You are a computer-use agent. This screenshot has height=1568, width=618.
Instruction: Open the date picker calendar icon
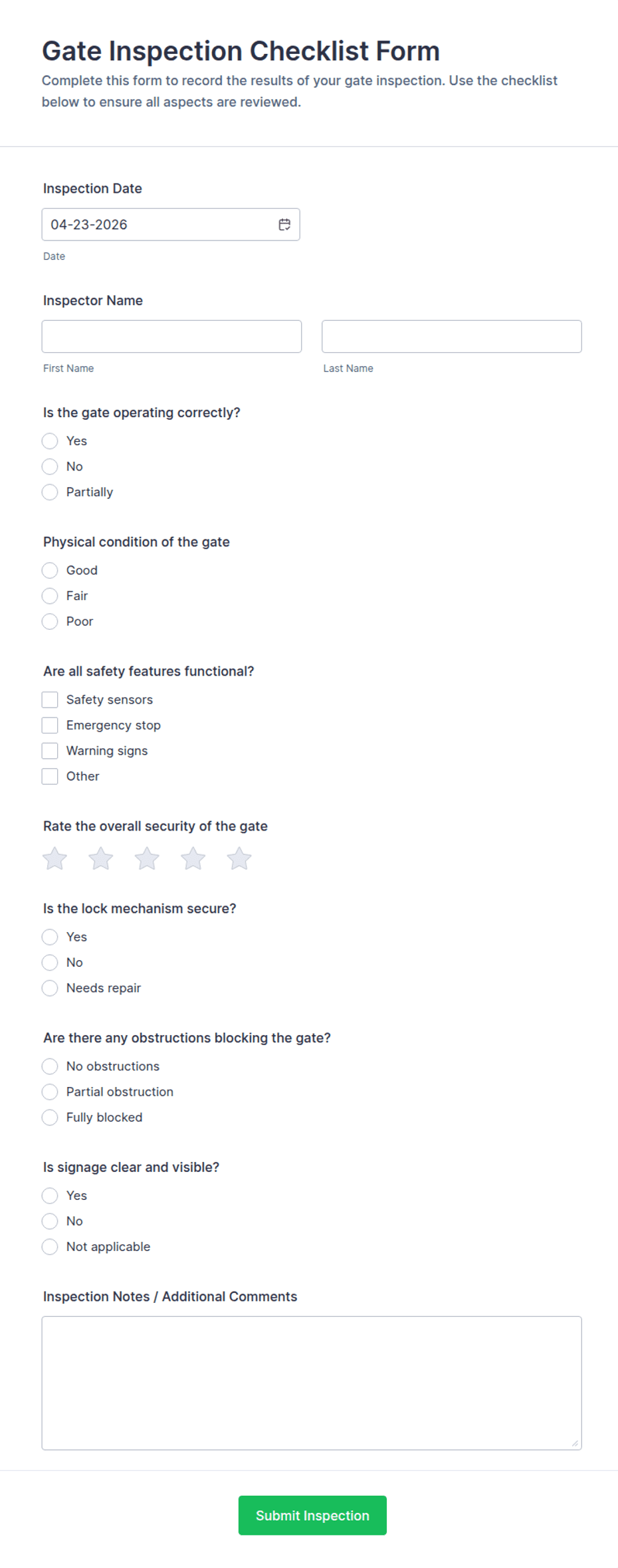pyautogui.click(x=284, y=224)
